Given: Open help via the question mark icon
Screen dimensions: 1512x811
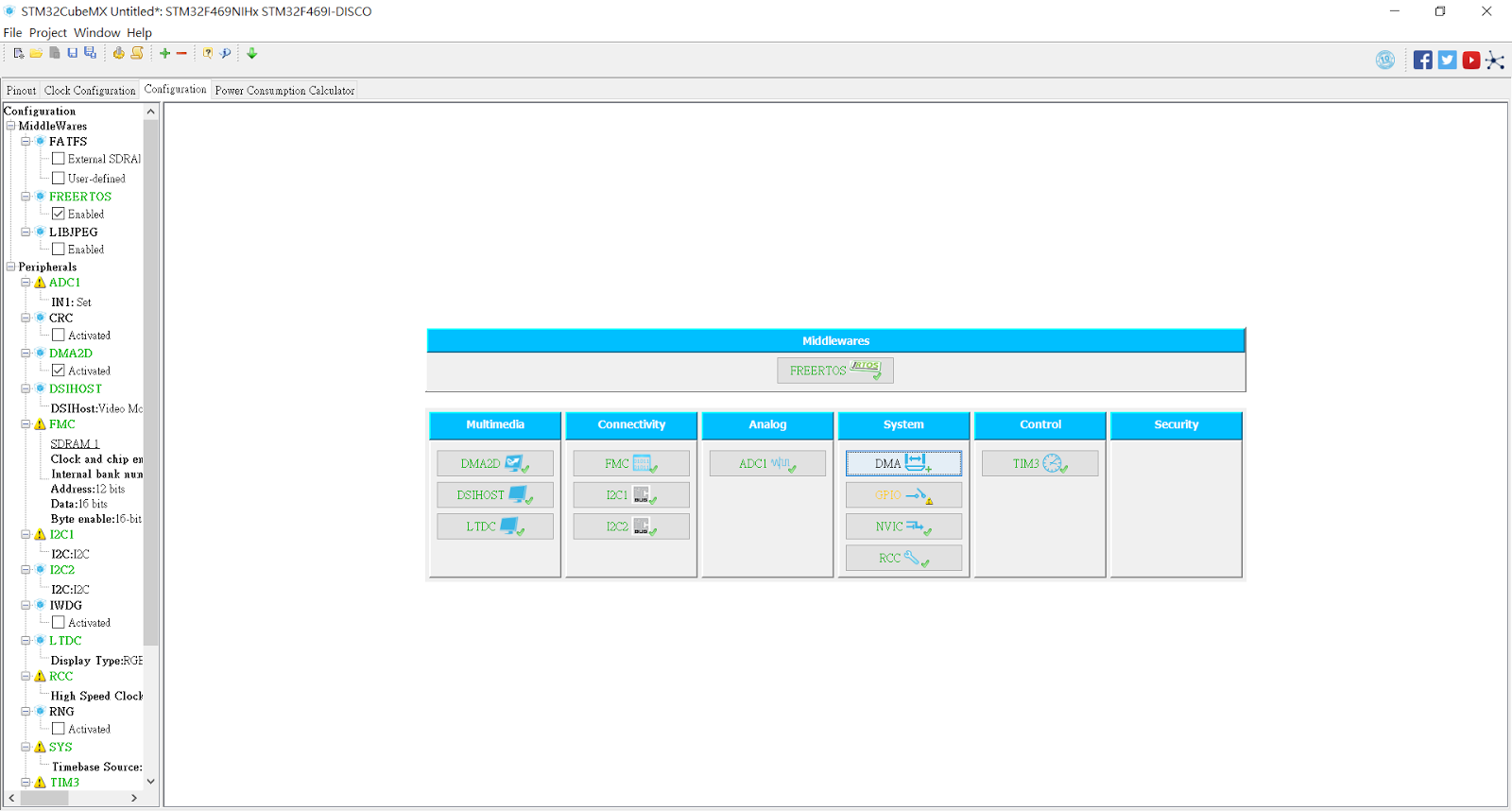Looking at the screenshot, I should tap(208, 54).
